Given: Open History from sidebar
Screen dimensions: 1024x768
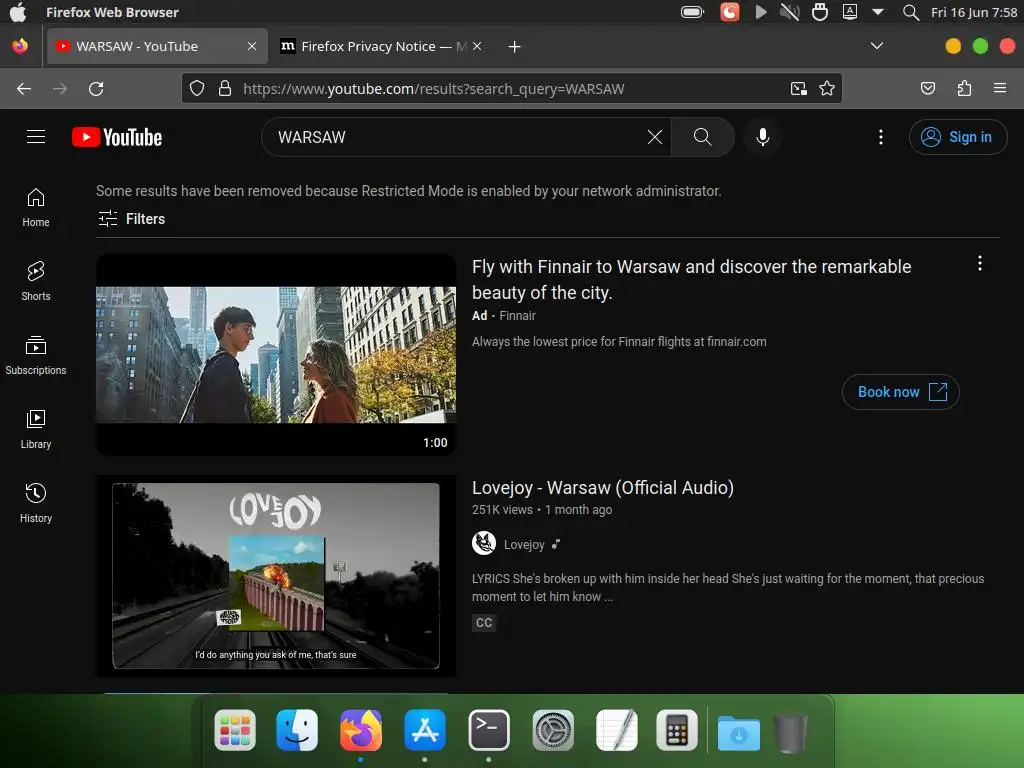Looking at the screenshot, I should (x=36, y=503).
